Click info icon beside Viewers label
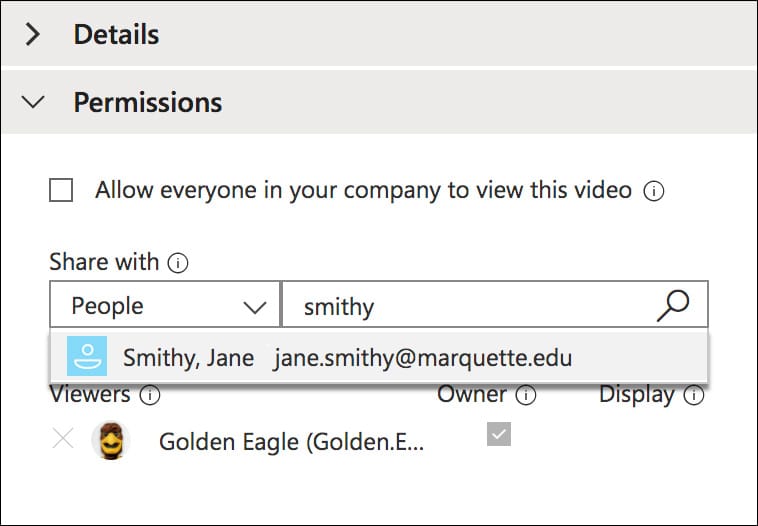The height and width of the screenshot is (526, 758). [150, 395]
